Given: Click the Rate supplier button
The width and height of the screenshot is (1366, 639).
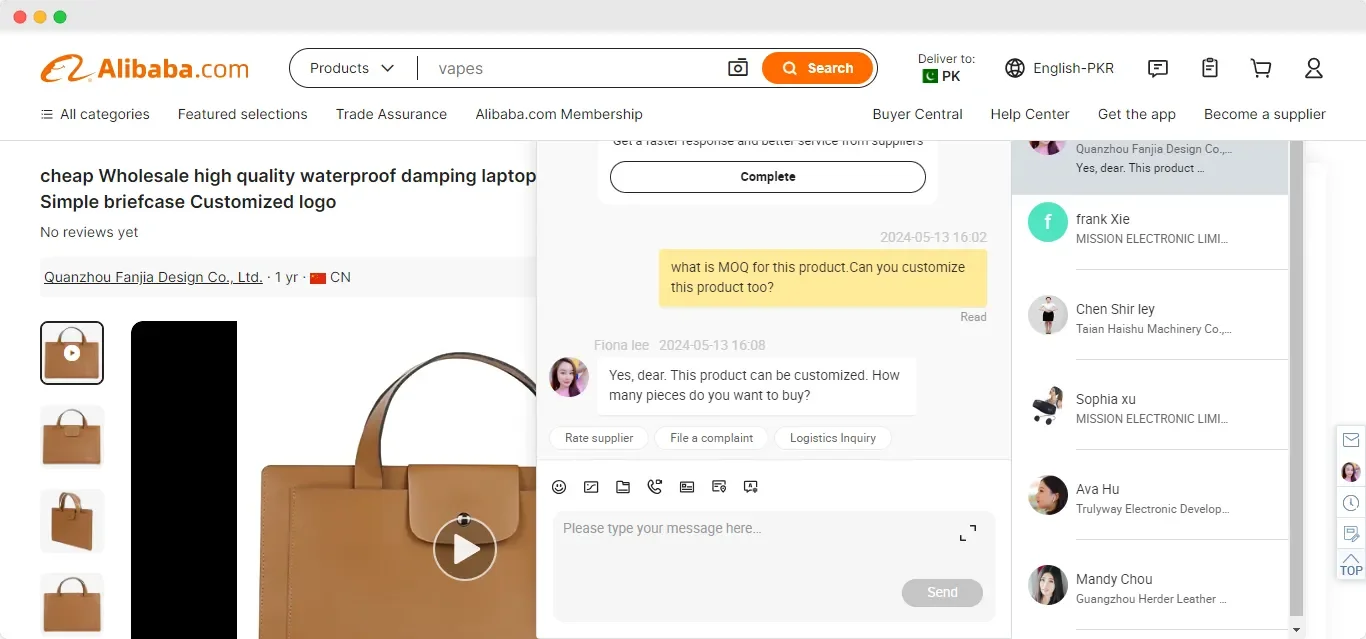Looking at the screenshot, I should (x=599, y=438).
